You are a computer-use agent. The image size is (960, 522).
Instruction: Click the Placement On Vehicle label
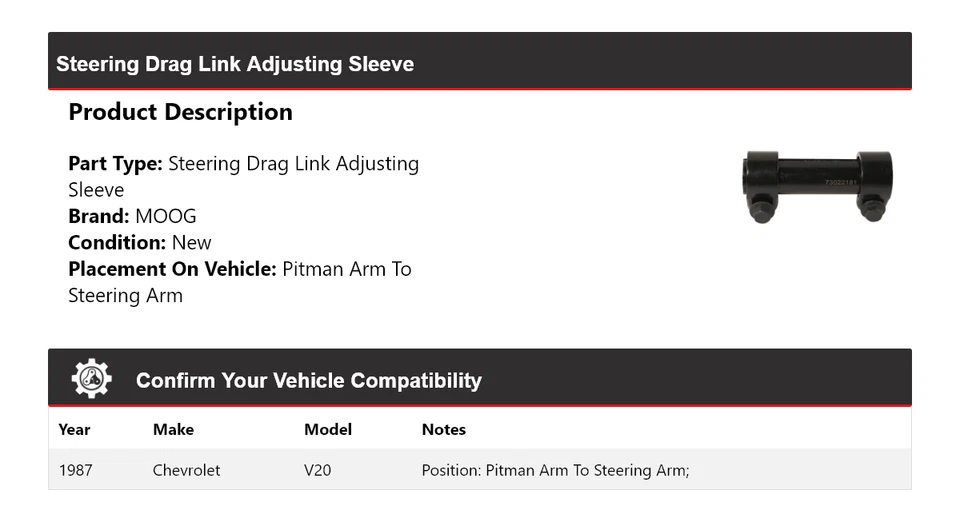click(171, 269)
